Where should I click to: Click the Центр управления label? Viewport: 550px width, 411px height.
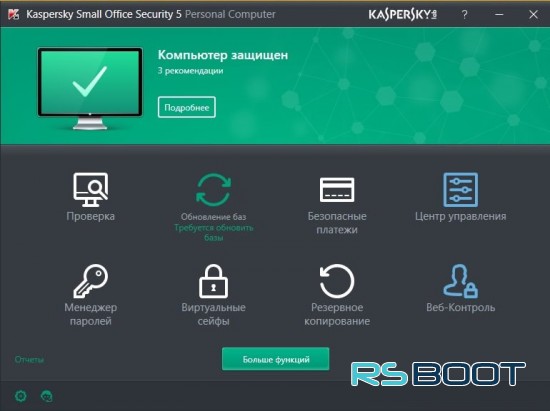pyautogui.click(x=461, y=216)
